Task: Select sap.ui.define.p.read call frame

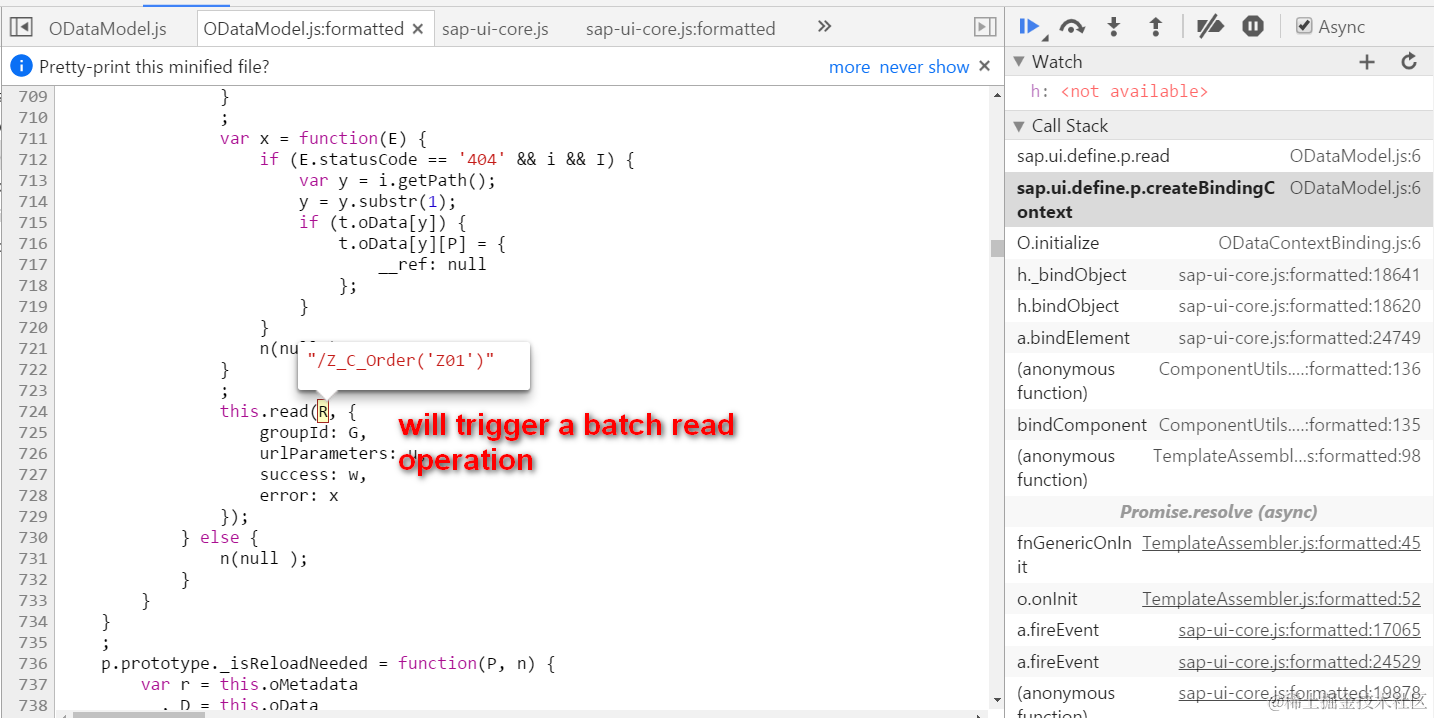Action: tap(1218, 156)
